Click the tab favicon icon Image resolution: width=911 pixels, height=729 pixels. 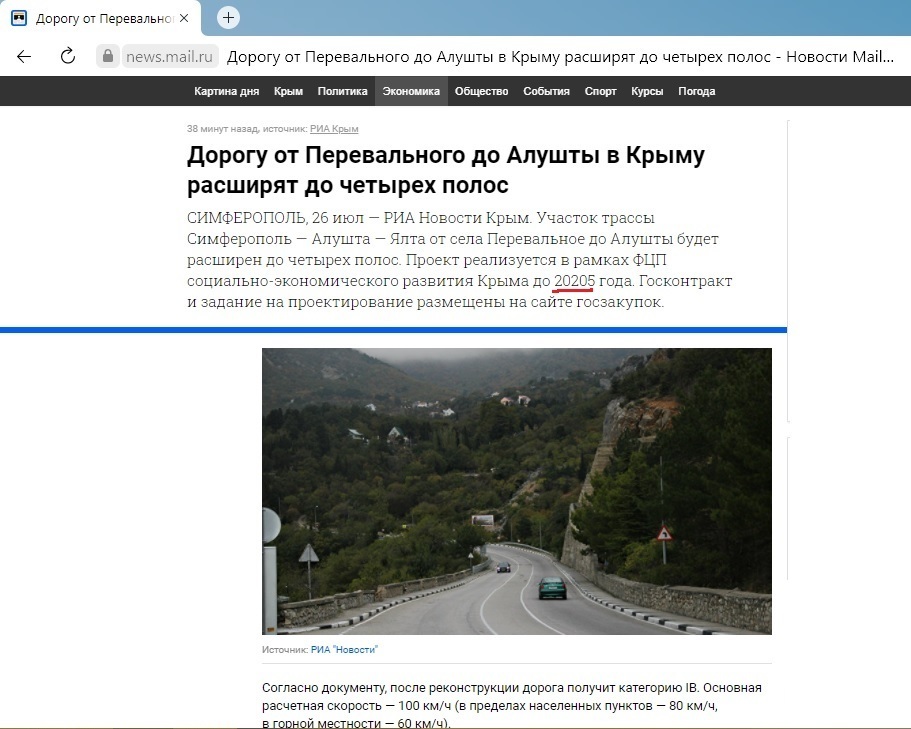coord(19,18)
